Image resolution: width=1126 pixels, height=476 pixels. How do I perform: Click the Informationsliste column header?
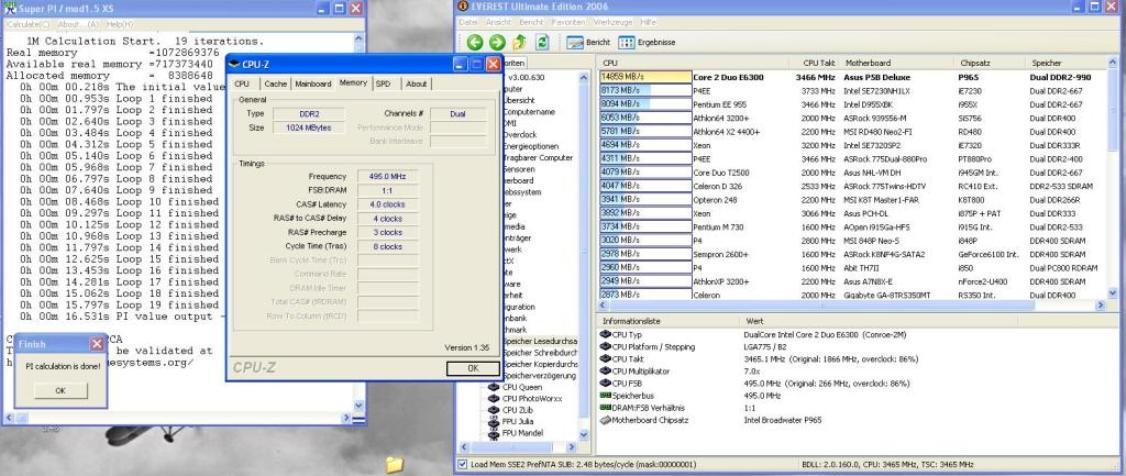coord(668,322)
